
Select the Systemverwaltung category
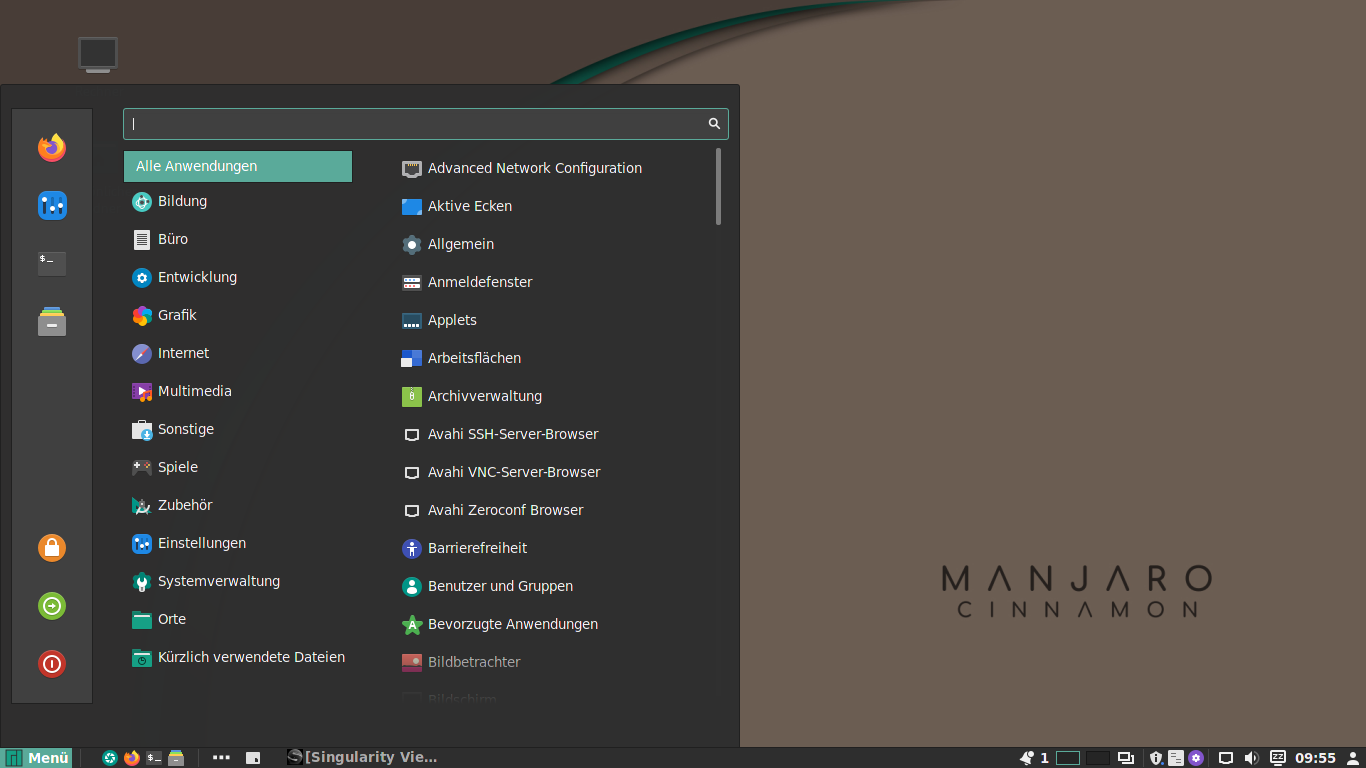pos(238,581)
